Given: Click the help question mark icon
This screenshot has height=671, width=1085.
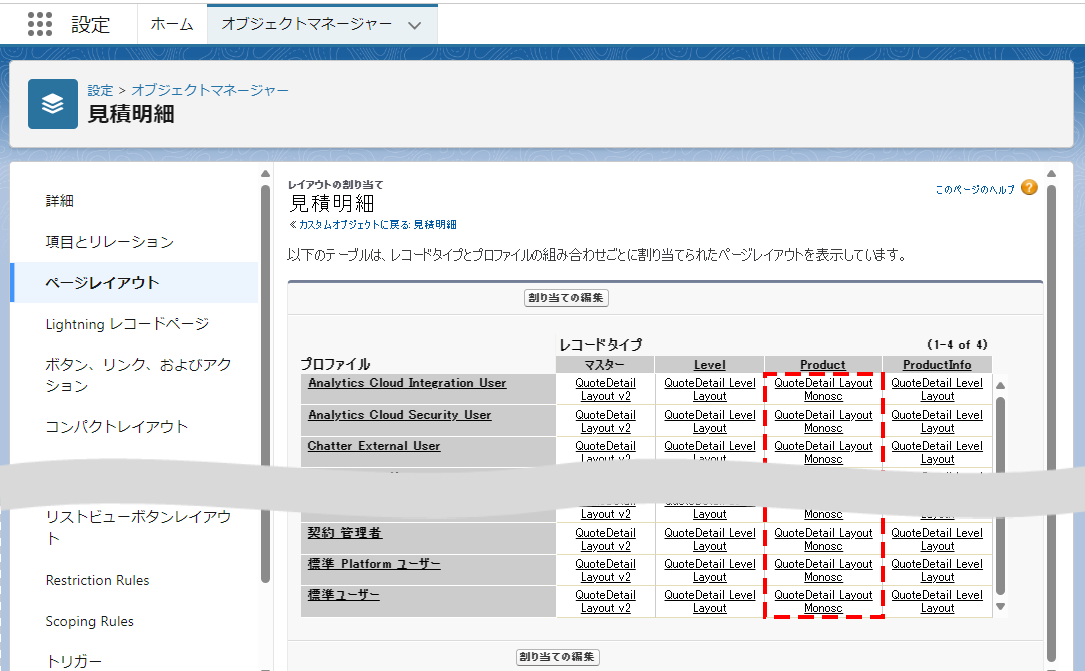Looking at the screenshot, I should tap(1029, 188).
